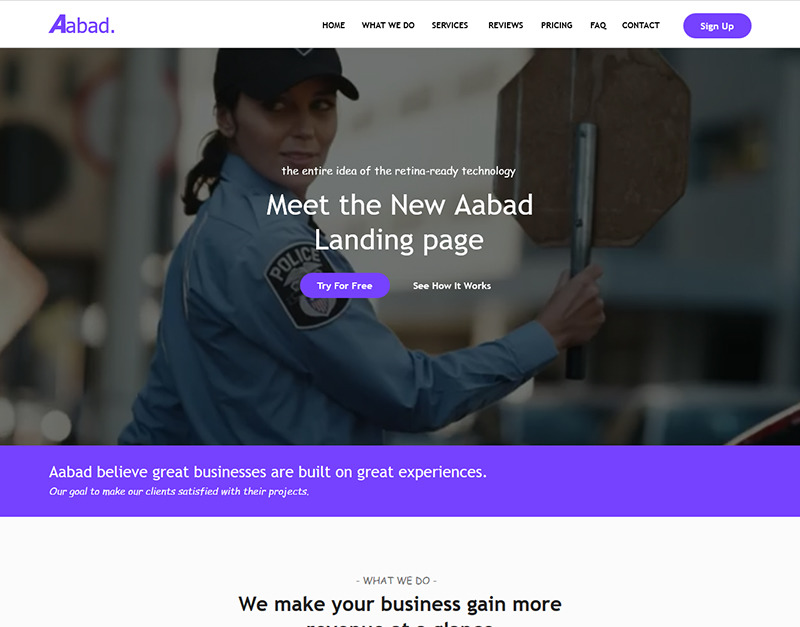Open the Pricing nav item
Image resolution: width=800 pixels, height=627 pixels.
[x=557, y=25]
